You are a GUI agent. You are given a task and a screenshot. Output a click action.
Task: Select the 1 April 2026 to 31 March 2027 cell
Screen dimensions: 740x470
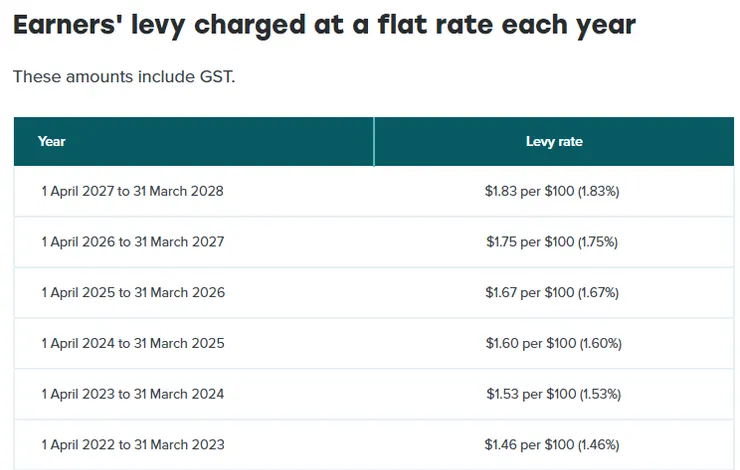click(132, 242)
